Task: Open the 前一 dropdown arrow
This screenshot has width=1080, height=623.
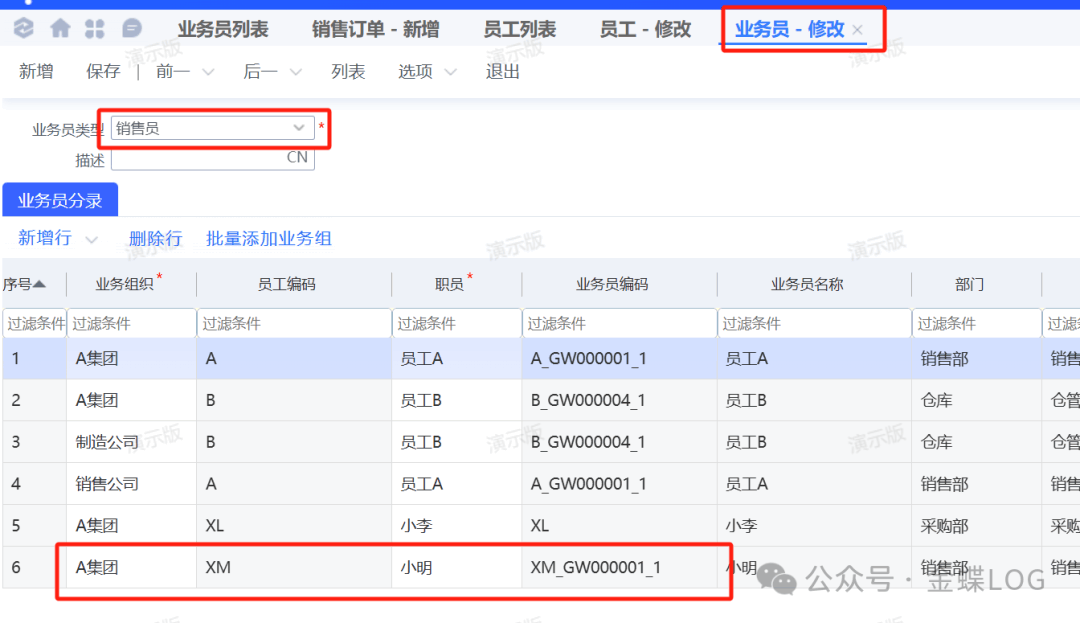Action: point(208,72)
